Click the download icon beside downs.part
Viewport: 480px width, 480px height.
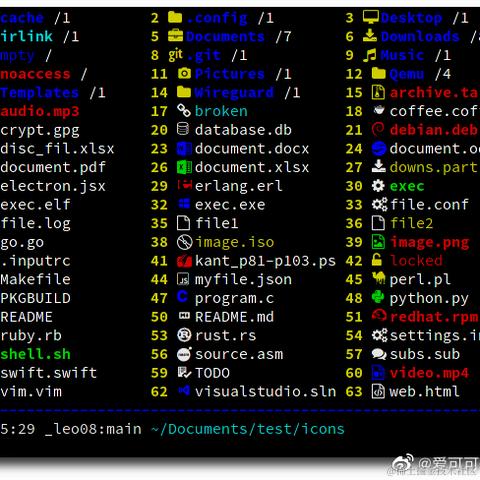[x=379, y=166]
